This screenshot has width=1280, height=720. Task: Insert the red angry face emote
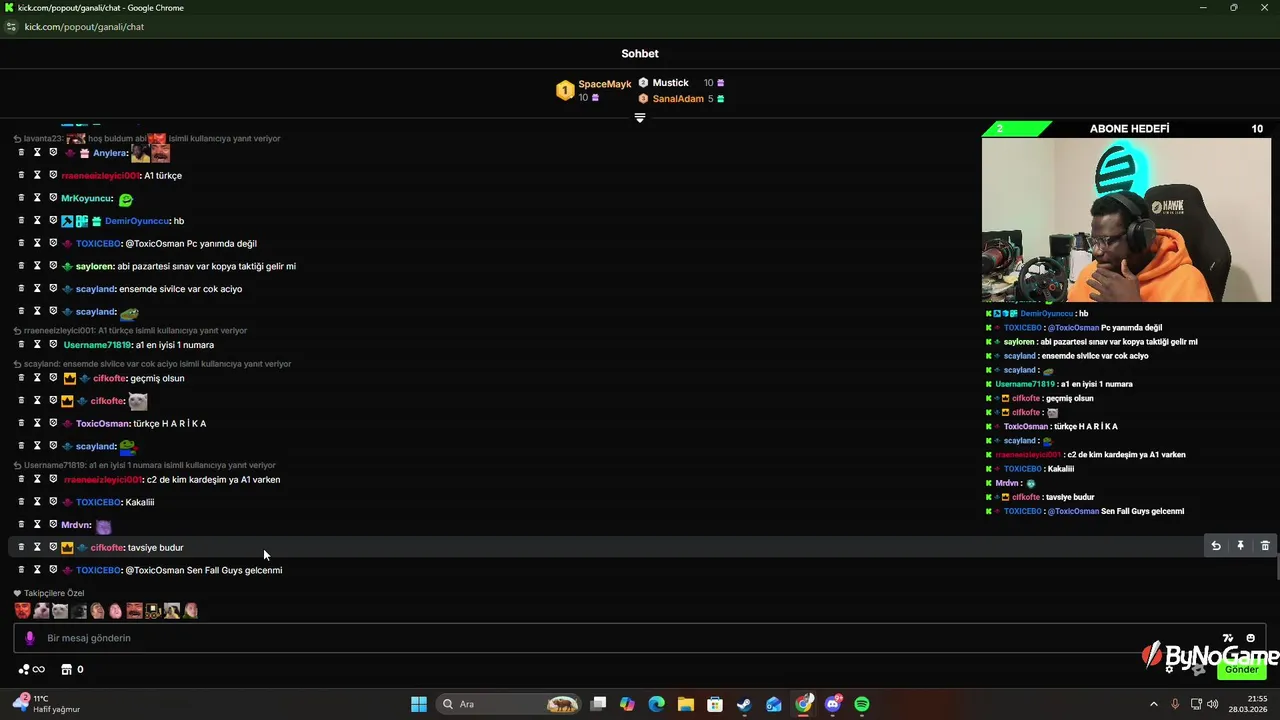tap(23, 610)
